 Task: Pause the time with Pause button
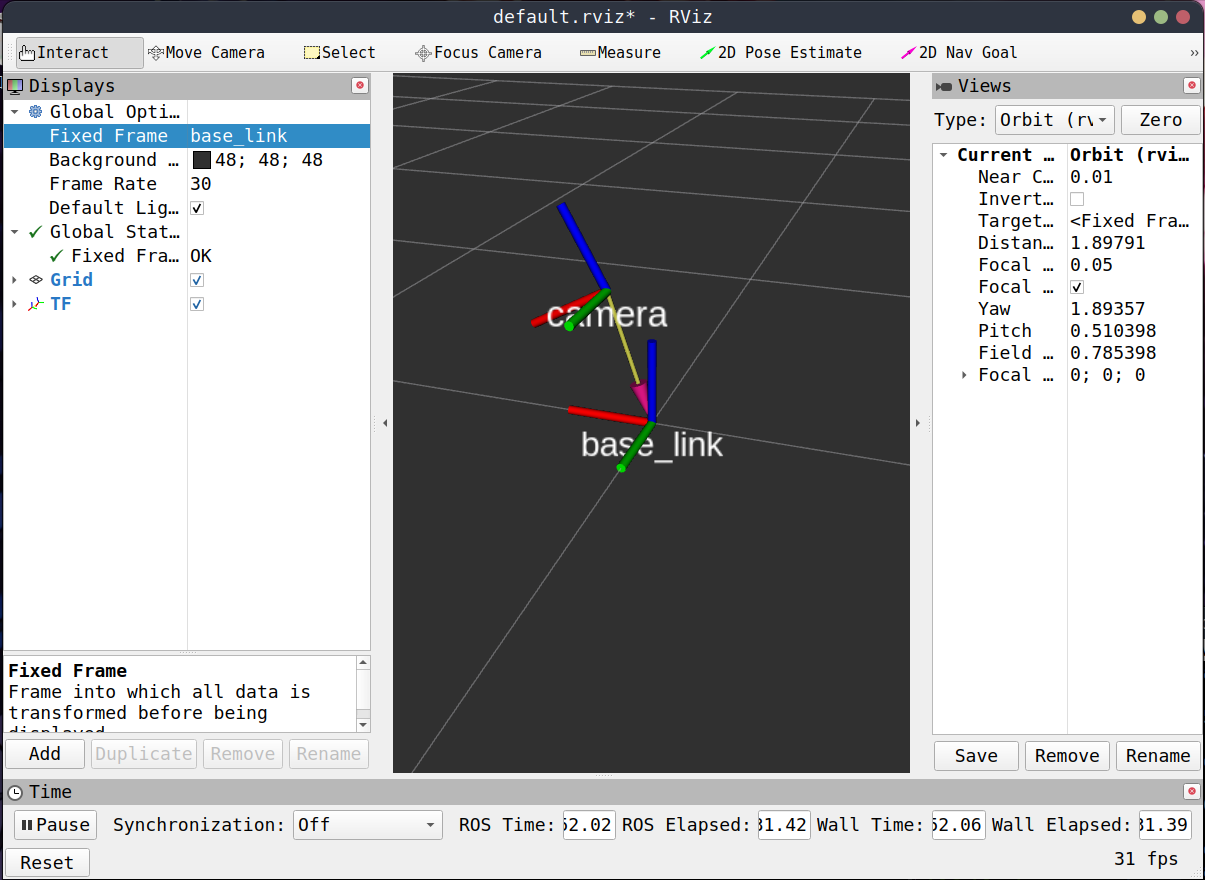(x=55, y=825)
